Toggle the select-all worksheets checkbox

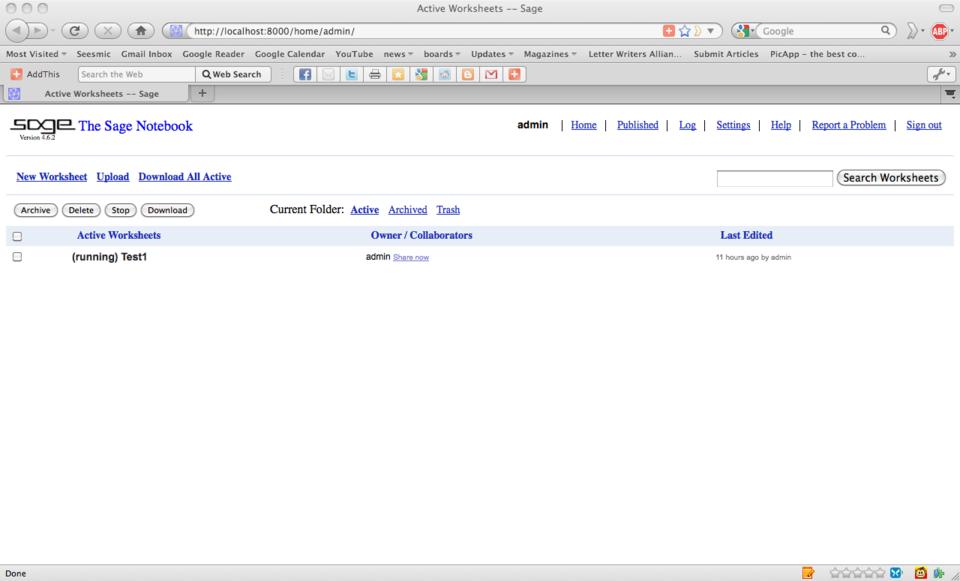(x=16, y=236)
